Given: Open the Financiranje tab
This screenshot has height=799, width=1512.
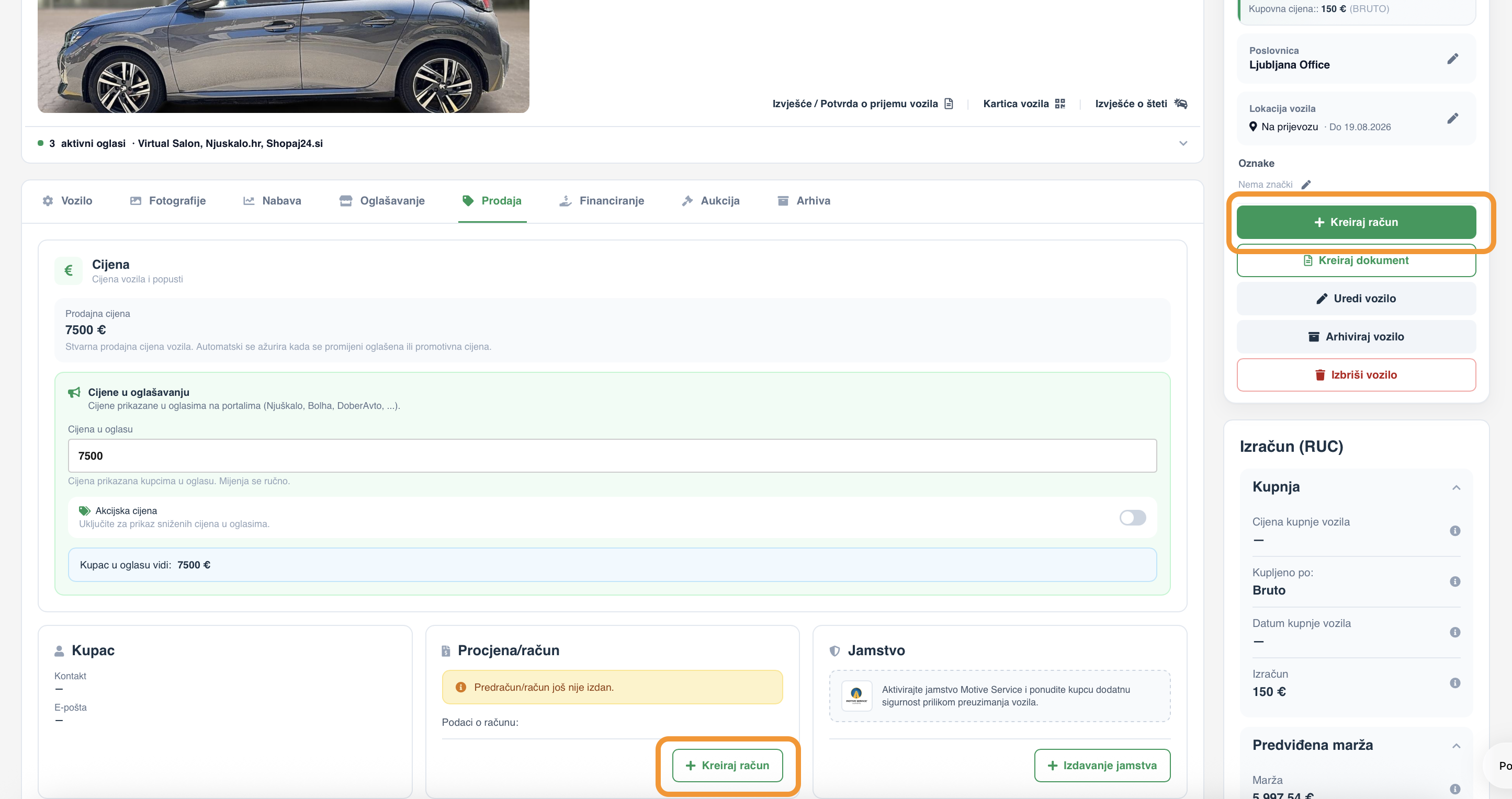Looking at the screenshot, I should click(x=602, y=201).
